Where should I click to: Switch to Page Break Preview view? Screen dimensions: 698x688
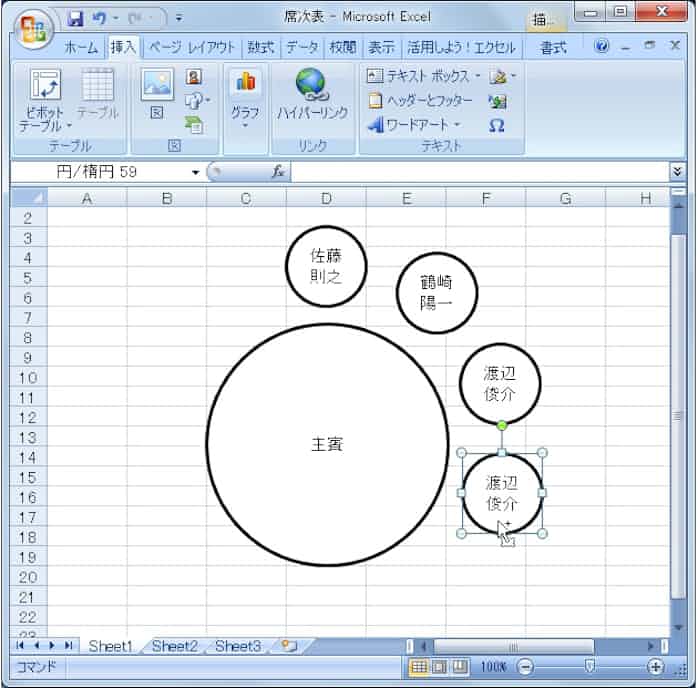[x=460, y=667]
